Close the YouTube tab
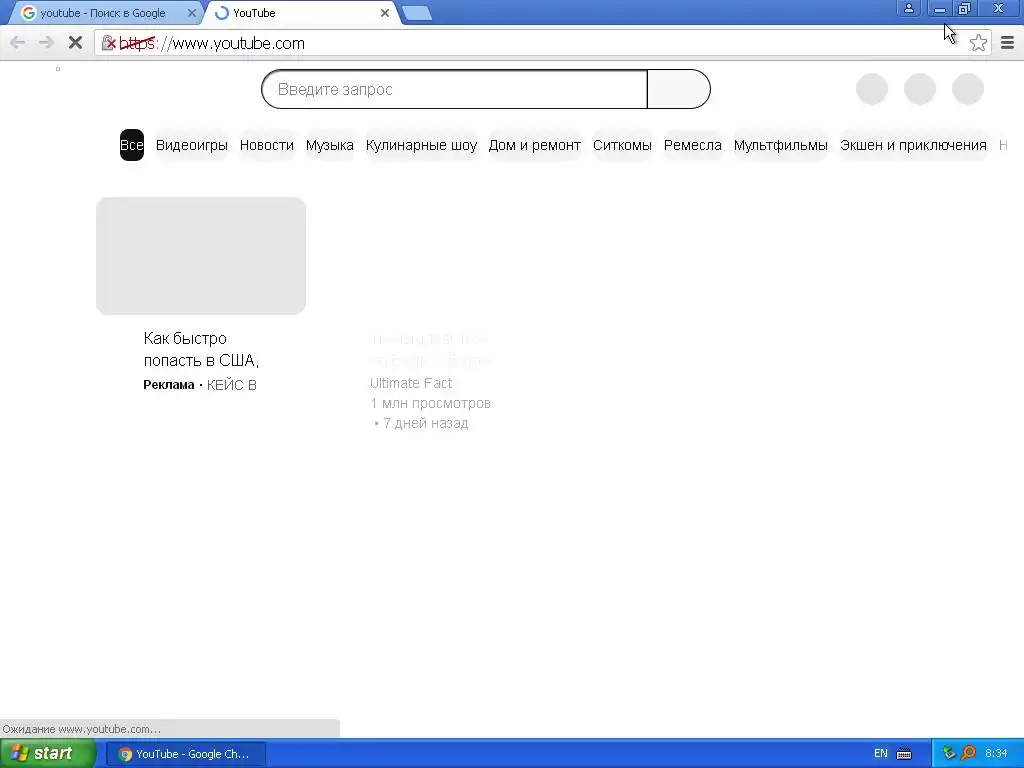 (x=385, y=13)
